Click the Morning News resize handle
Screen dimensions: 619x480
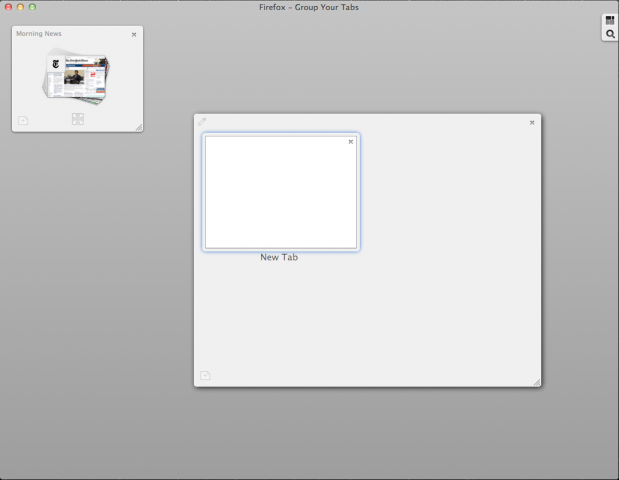tap(138, 127)
